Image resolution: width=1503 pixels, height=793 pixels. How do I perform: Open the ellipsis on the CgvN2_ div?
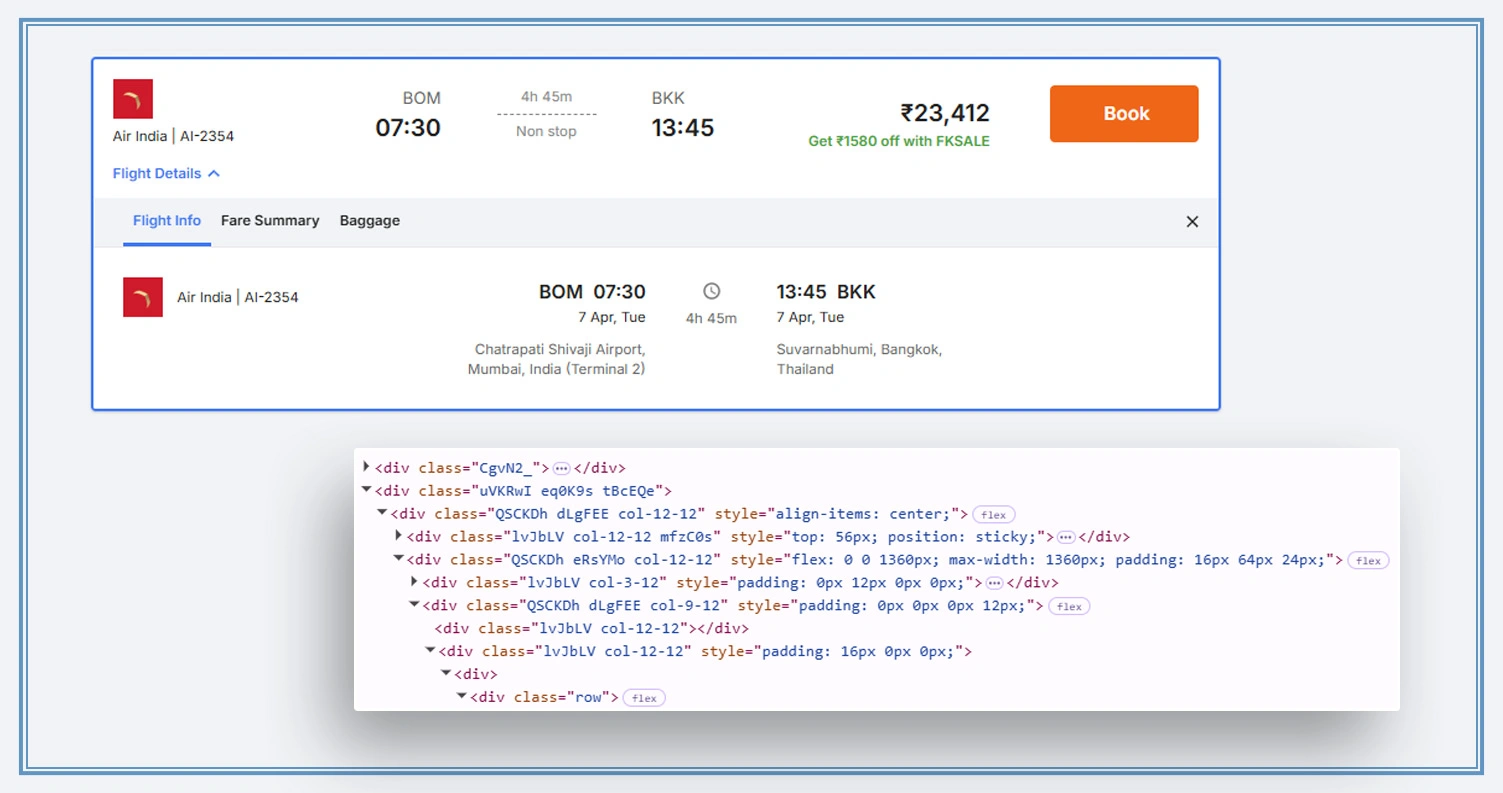click(x=562, y=467)
